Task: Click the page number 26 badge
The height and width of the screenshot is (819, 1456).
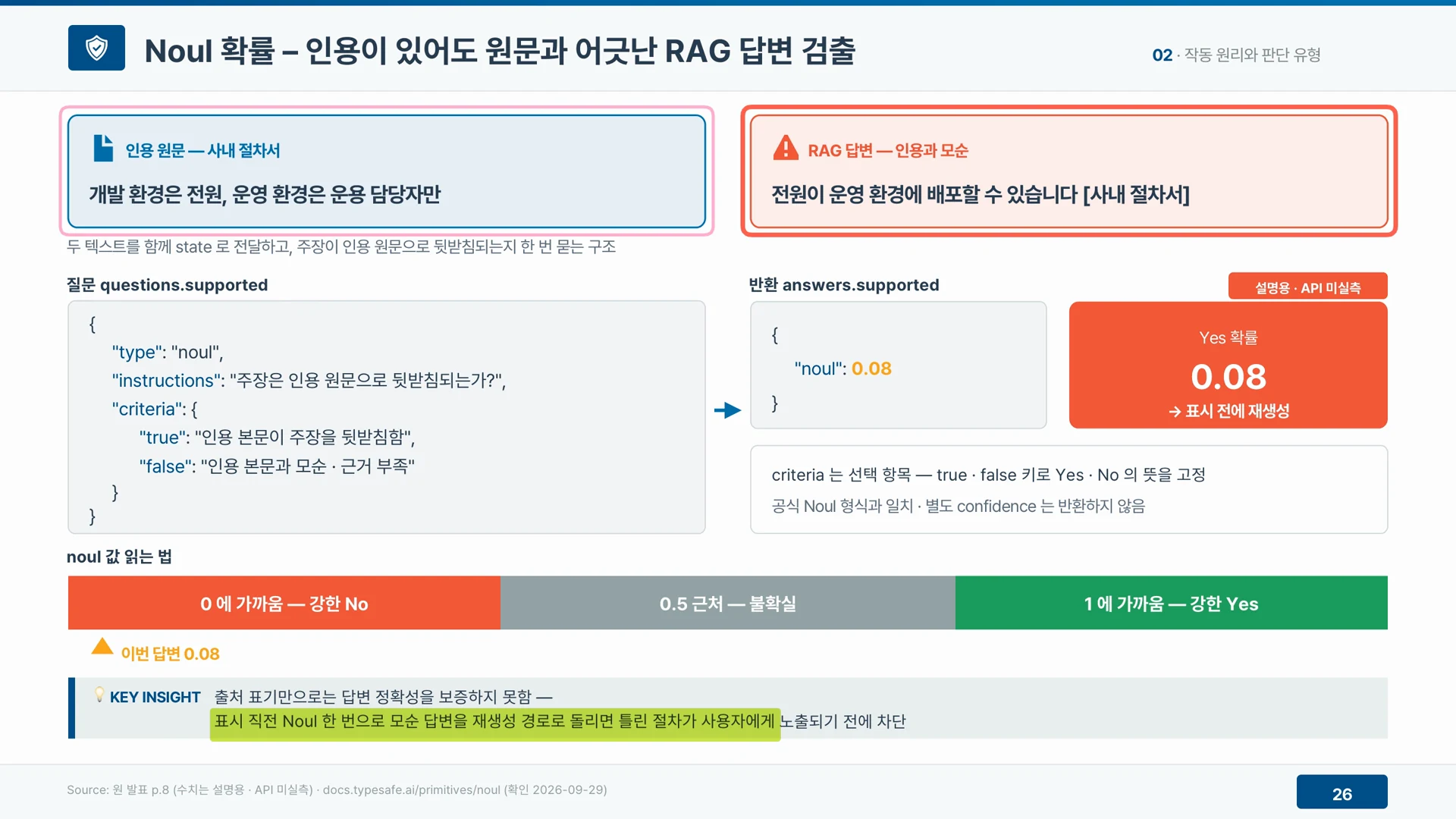Action: 1341,792
